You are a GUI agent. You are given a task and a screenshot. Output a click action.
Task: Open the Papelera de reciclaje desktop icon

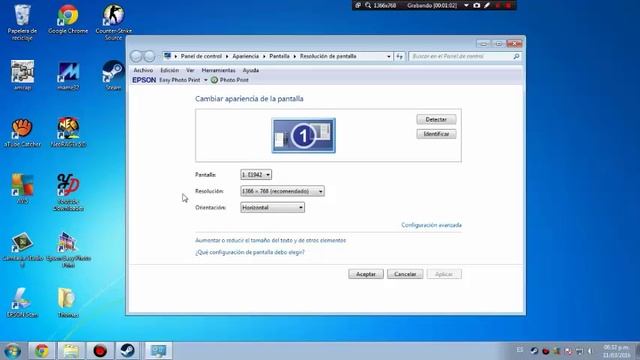click(22, 22)
